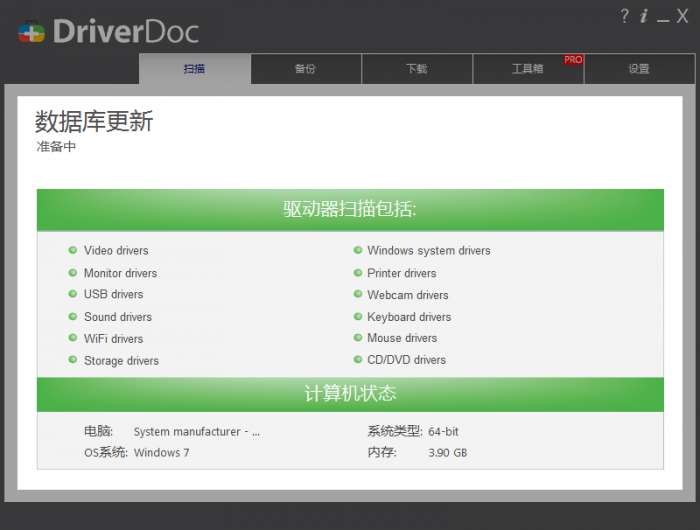Select the Windows system drivers text
This screenshot has width=700, height=530.
[x=429, y=250]
